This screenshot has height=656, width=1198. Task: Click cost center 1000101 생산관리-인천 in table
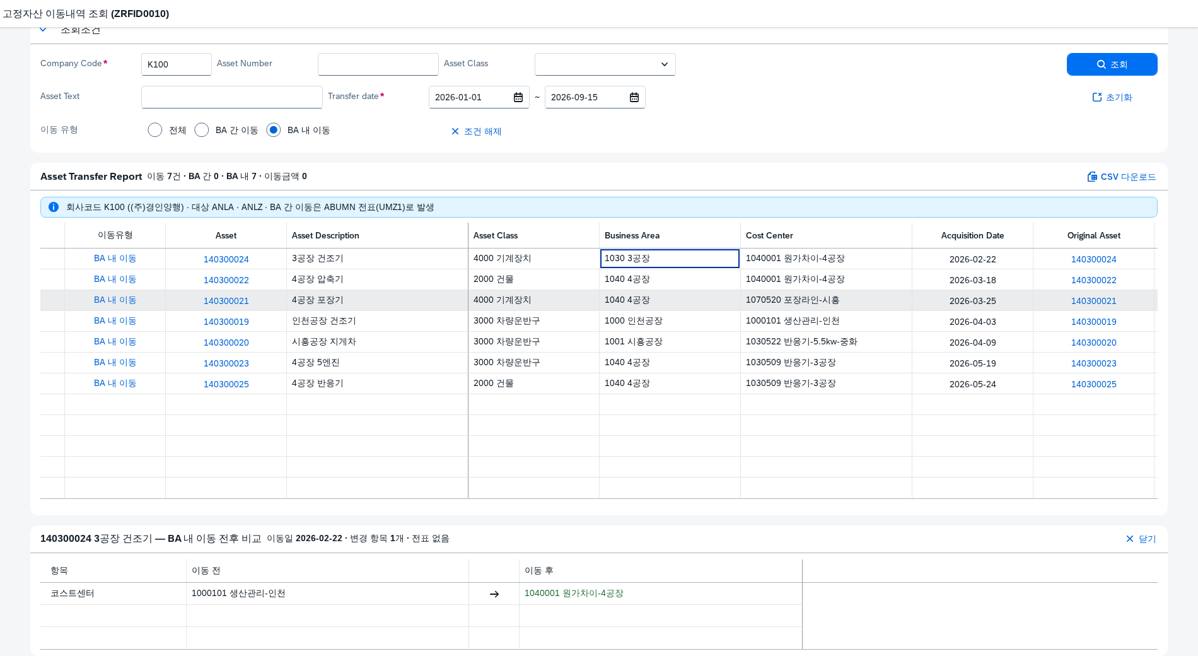pos(826,321)
